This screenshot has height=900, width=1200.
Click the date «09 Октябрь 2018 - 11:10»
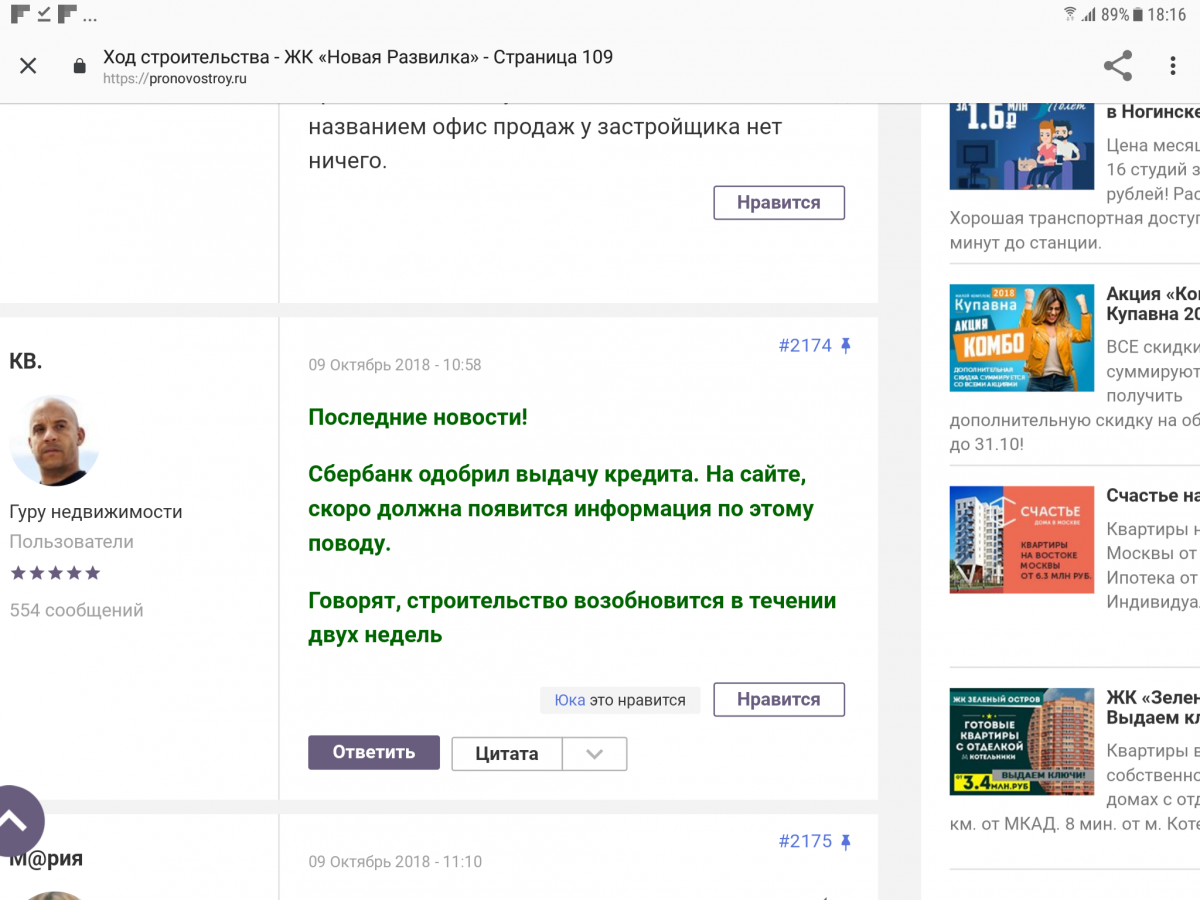point(395,862)
